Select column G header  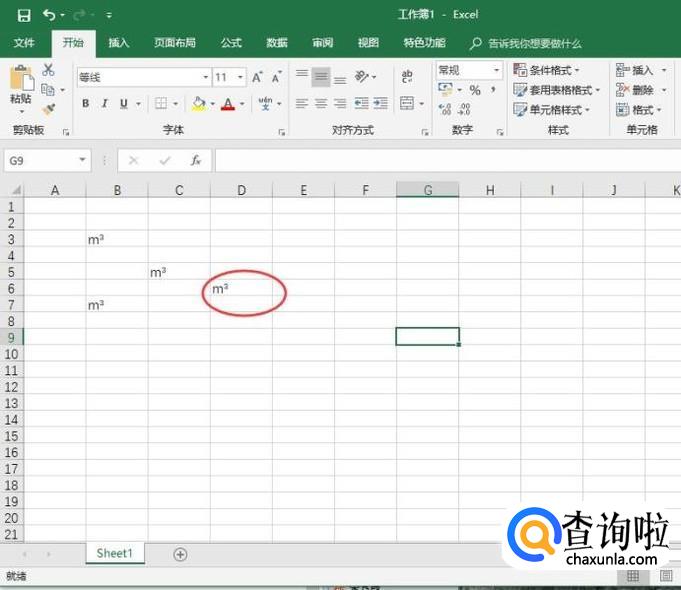pyautogui.click(x=427, y=190)
